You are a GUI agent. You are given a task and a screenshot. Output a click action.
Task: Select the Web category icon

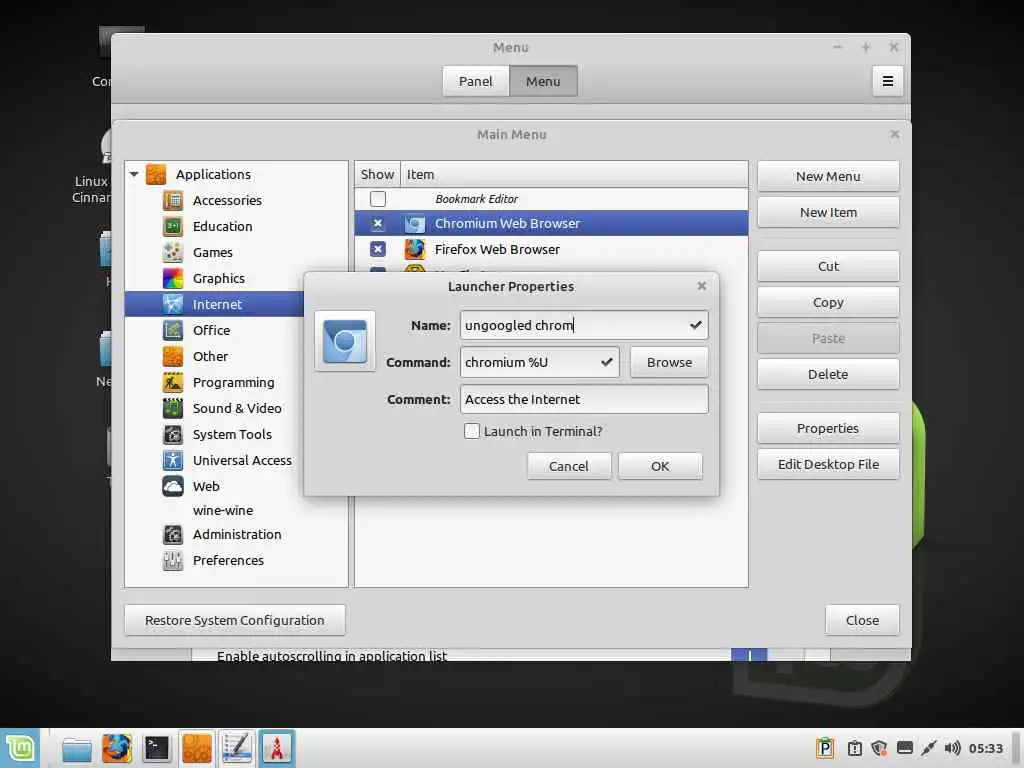click(173, 487)
